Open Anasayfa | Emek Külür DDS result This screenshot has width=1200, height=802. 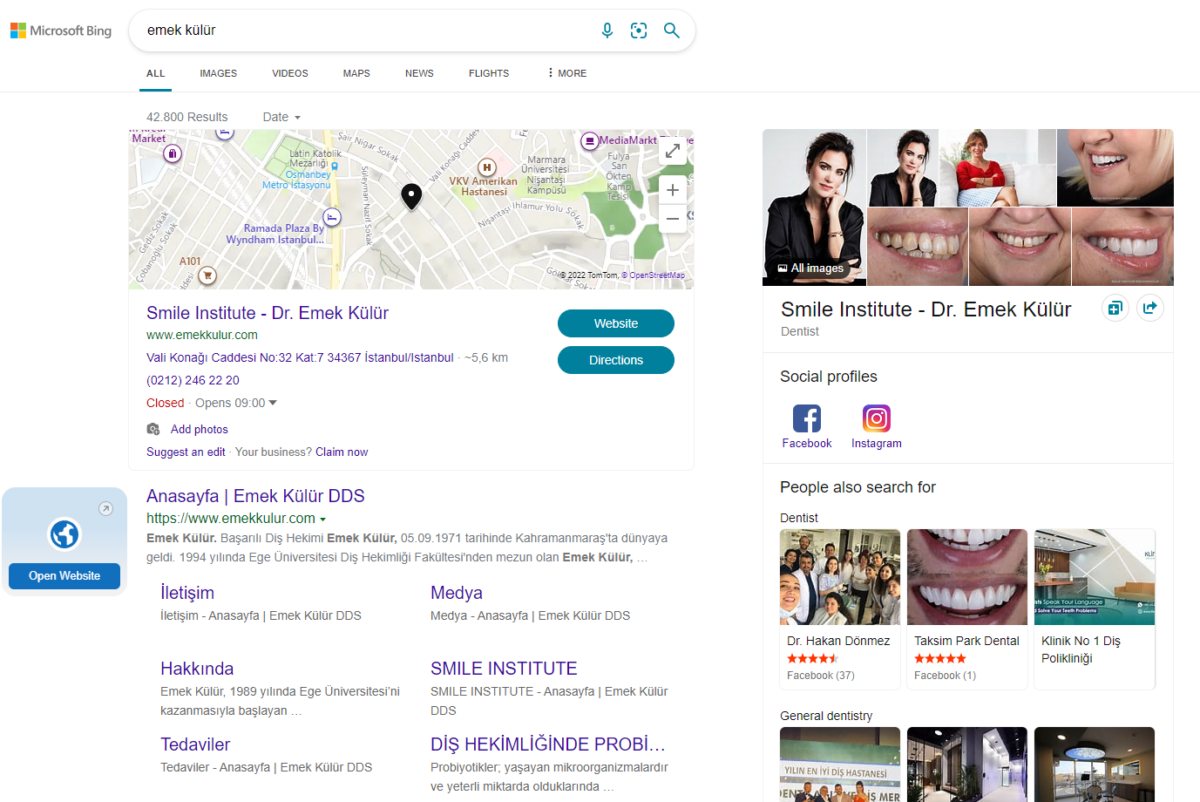point(255,496)
